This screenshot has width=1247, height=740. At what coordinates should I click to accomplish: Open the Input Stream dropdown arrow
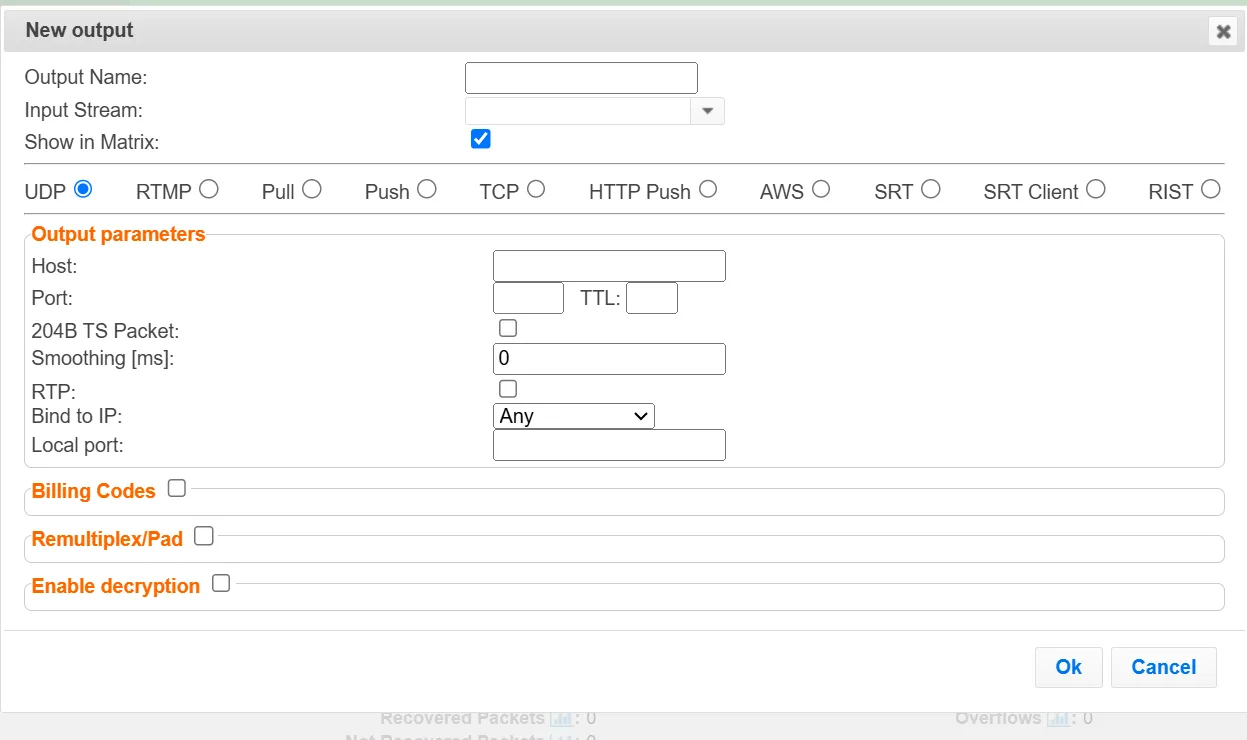click(708, 111)
